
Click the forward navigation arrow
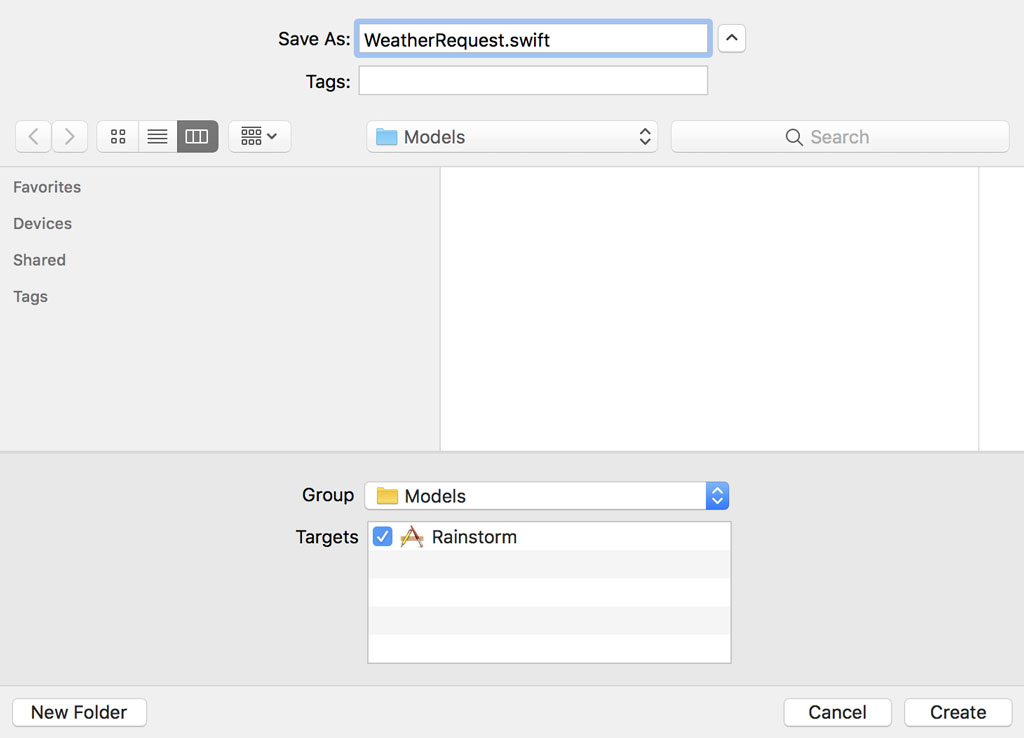(x=67, y=136)
